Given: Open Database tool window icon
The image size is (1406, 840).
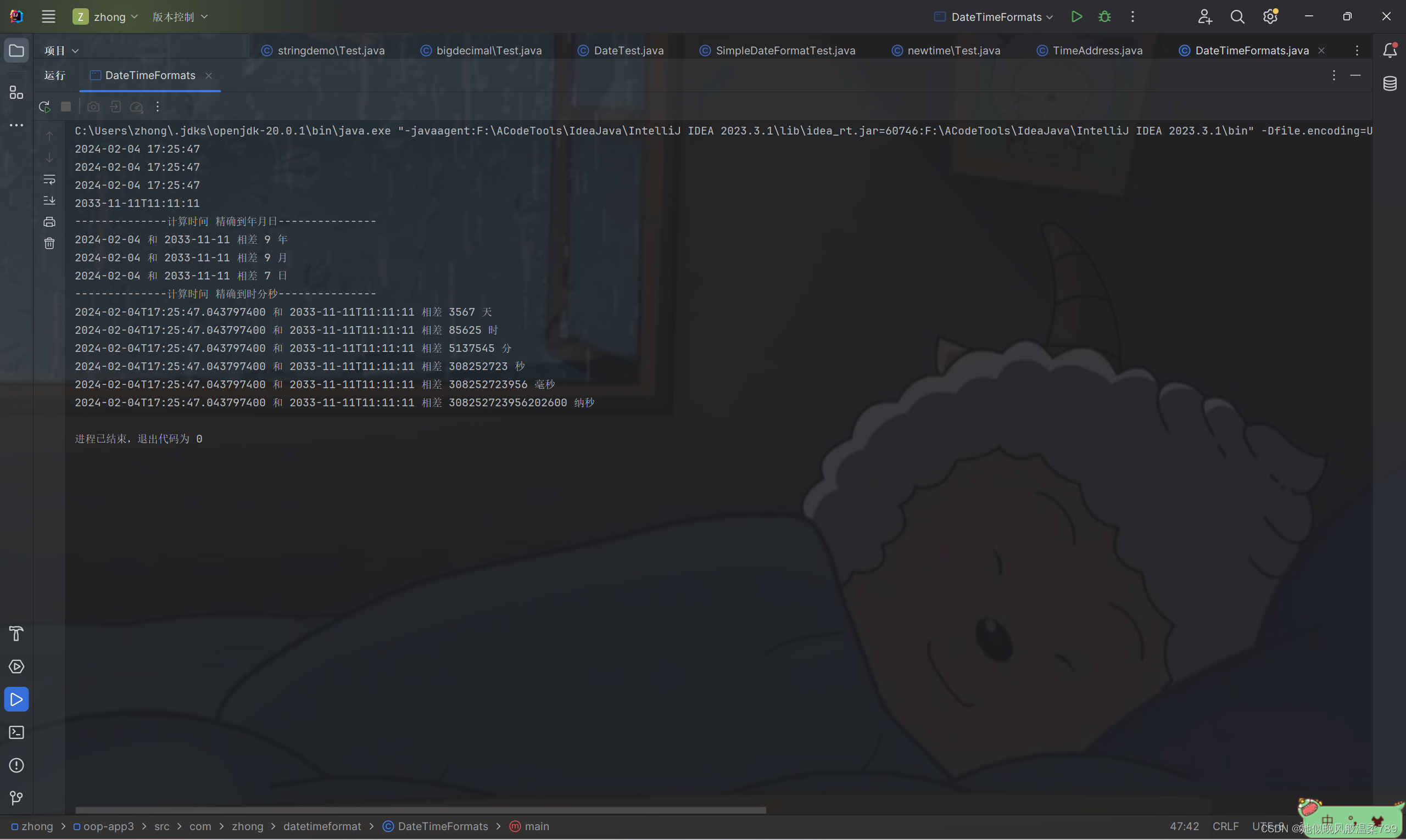Looking at the screenshot, I should click(1390, 84).
